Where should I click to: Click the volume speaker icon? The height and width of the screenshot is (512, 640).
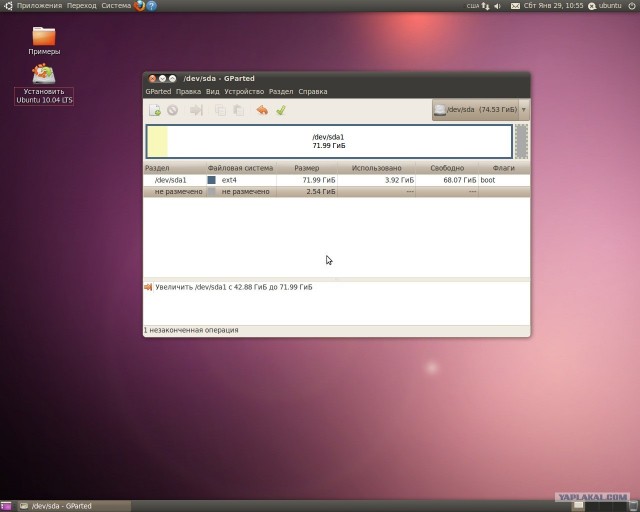(497, 6)
